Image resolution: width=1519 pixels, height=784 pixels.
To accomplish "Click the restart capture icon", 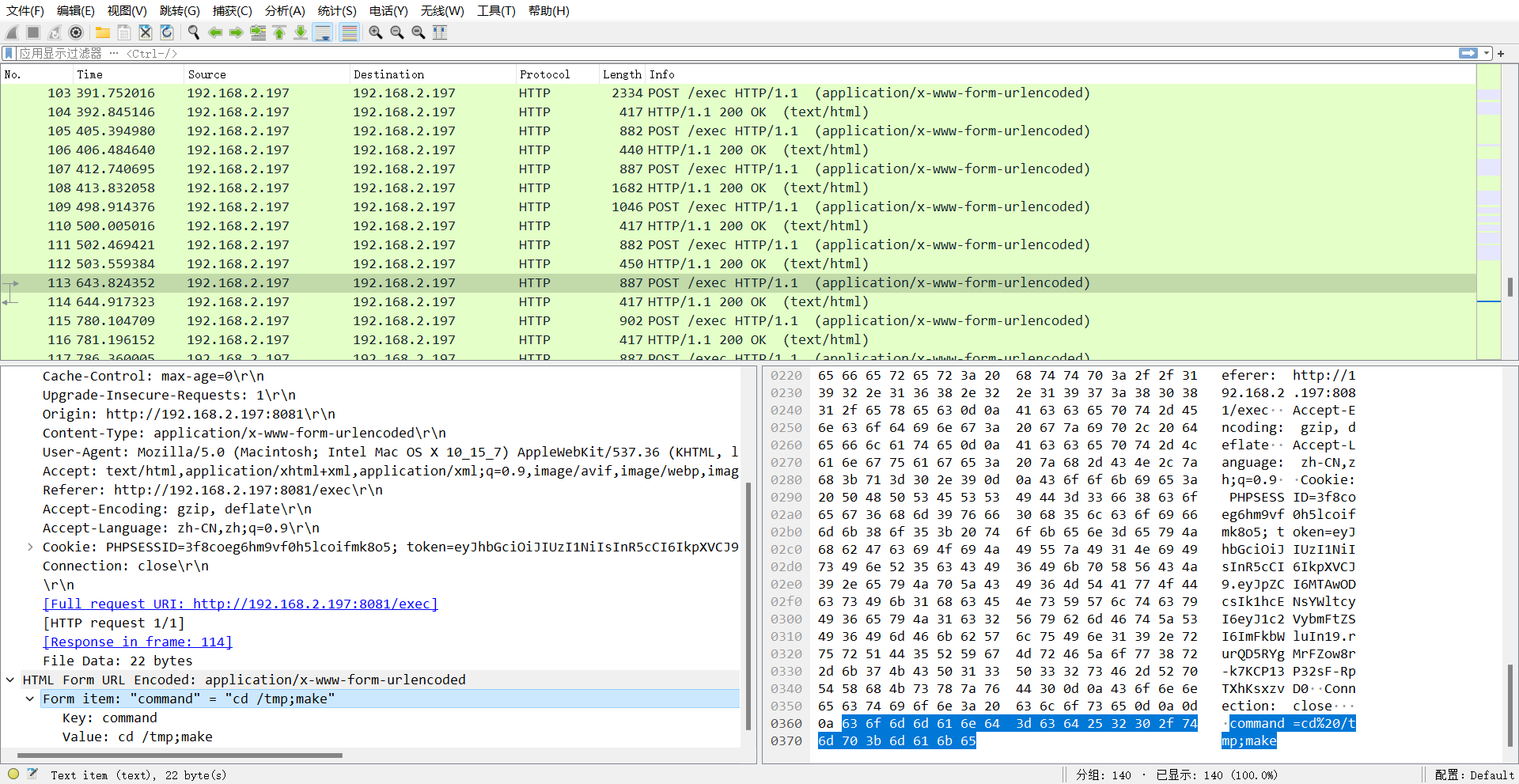I will [55, 32].
